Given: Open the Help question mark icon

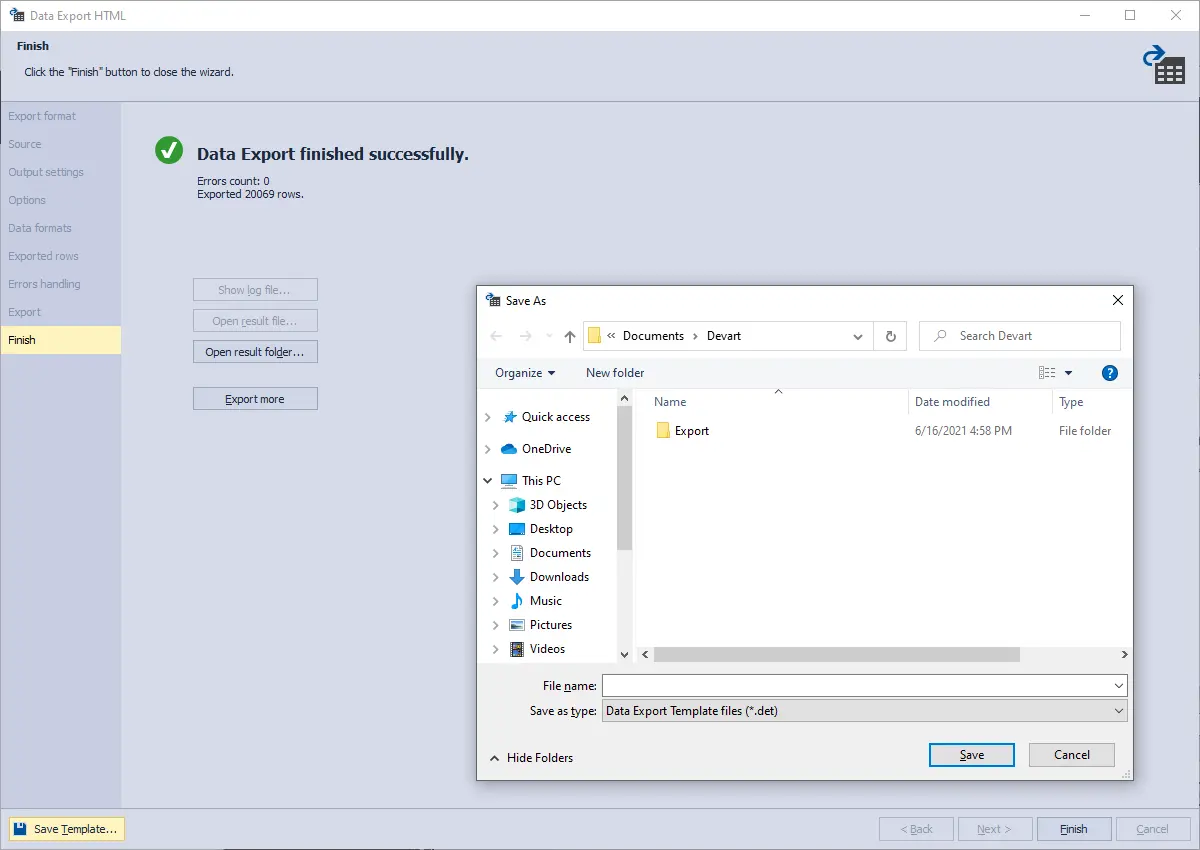Looking at the screenshot, I should tap(1109, 373).
